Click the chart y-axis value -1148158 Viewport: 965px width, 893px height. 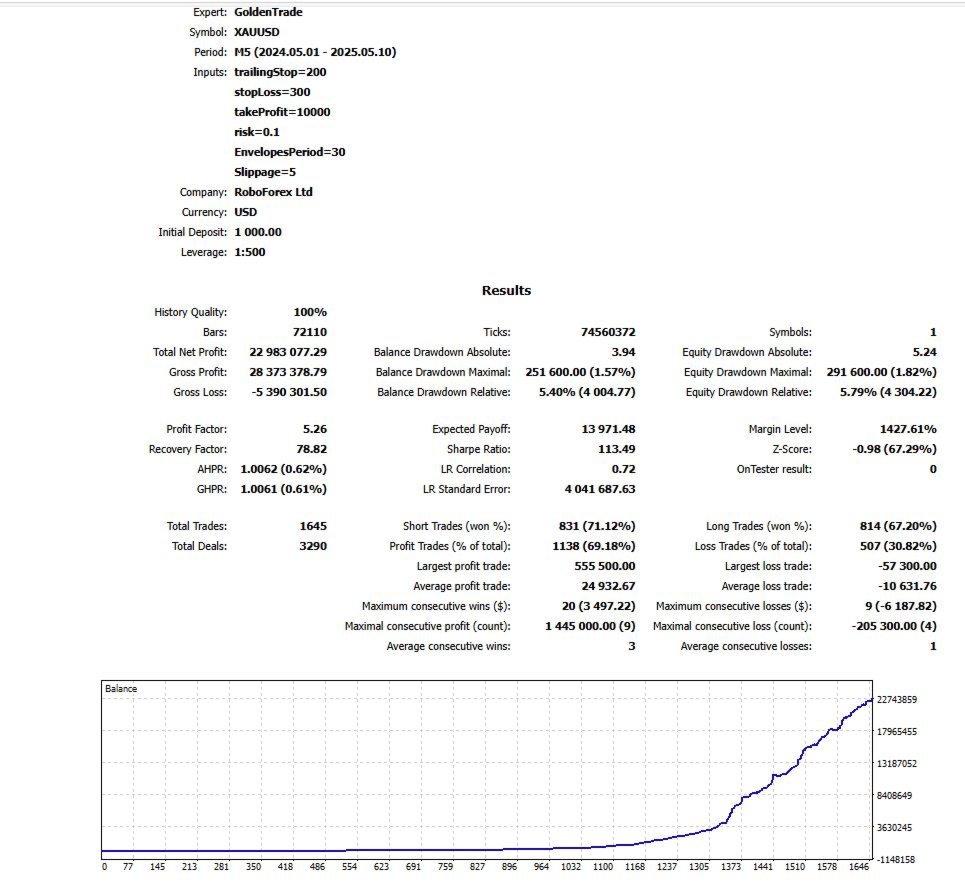click(895, 860)
